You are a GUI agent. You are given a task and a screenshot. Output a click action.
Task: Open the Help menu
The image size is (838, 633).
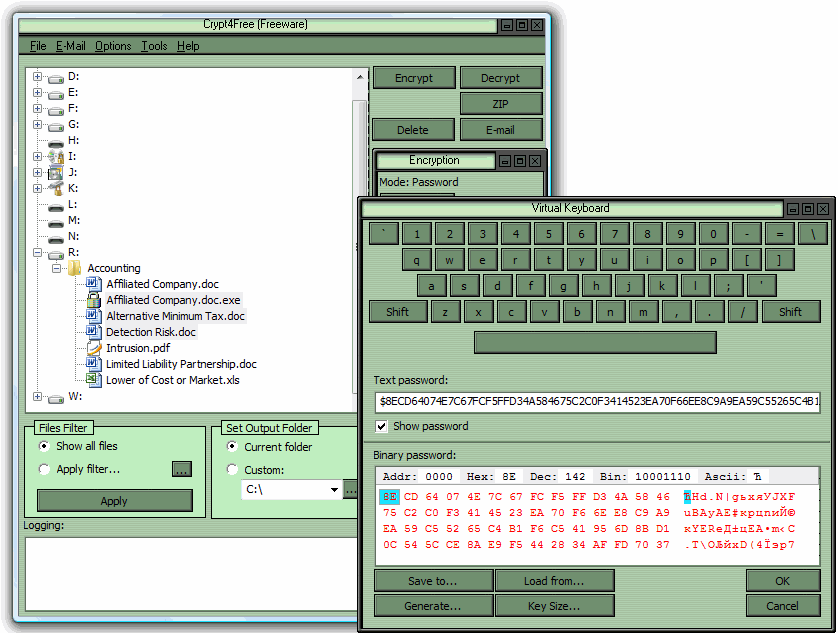(188, 46)
